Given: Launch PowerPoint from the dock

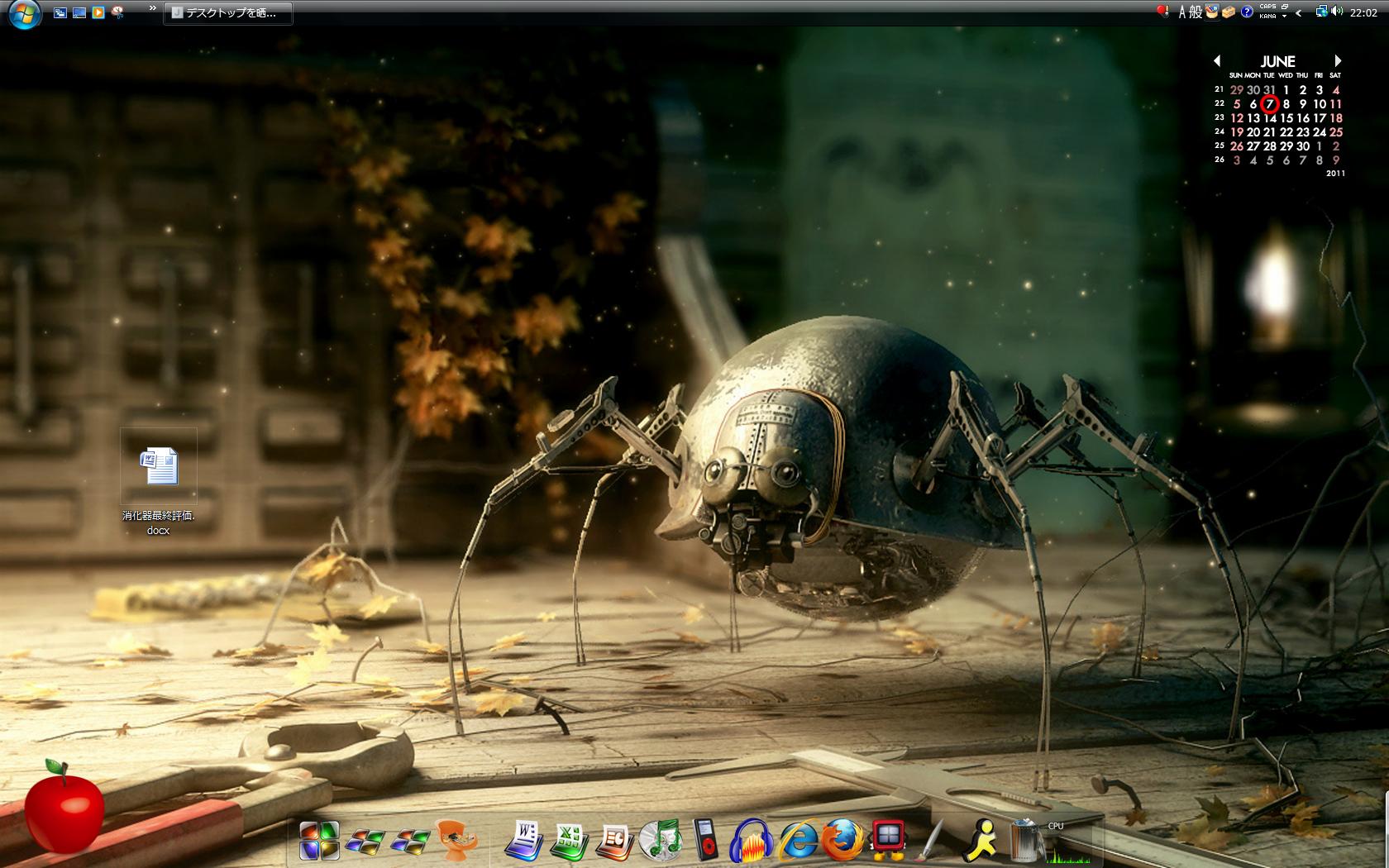Looking at the screenshot, I should pos(616,842).
